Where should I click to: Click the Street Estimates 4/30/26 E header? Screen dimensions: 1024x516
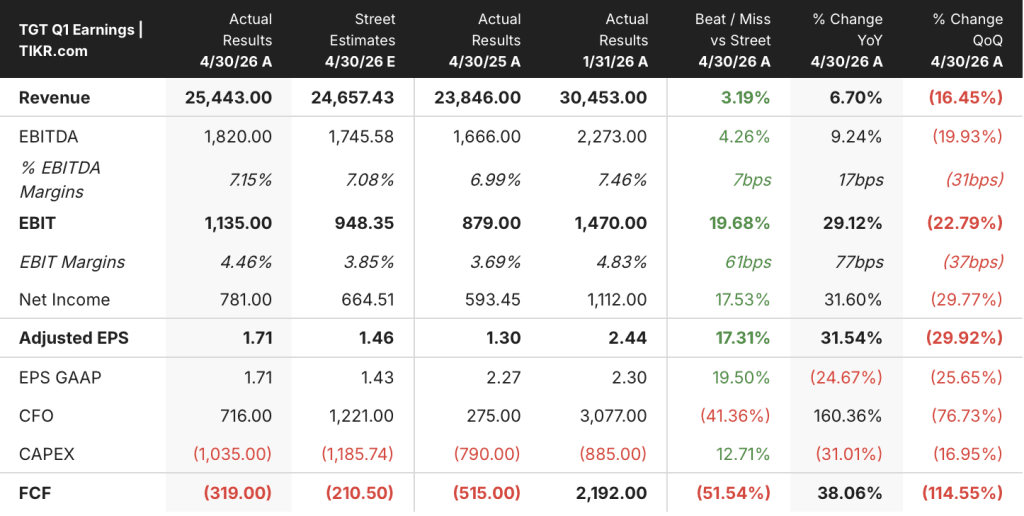[360, 40]
